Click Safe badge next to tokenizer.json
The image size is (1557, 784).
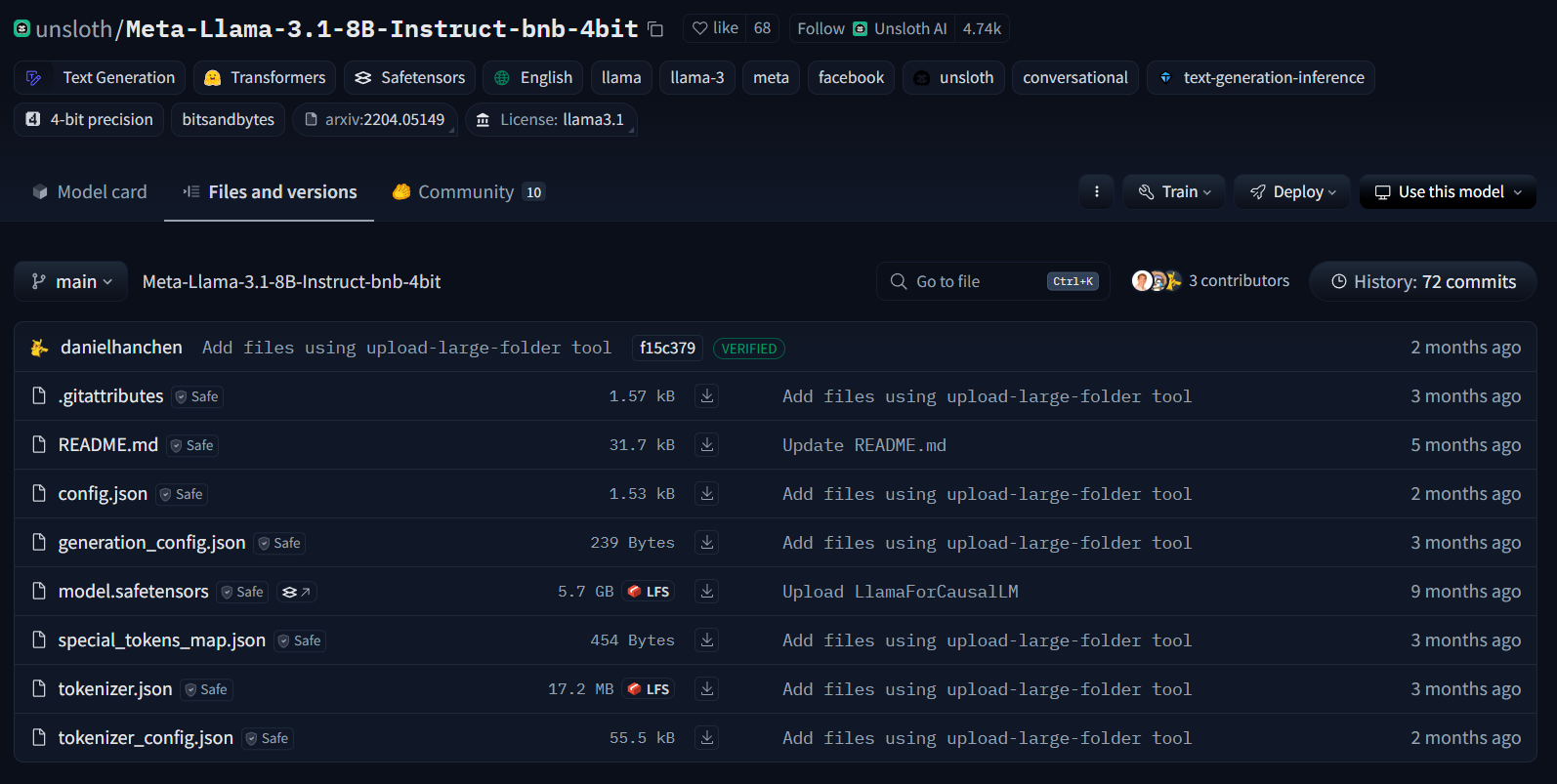[x=206, y=689]
